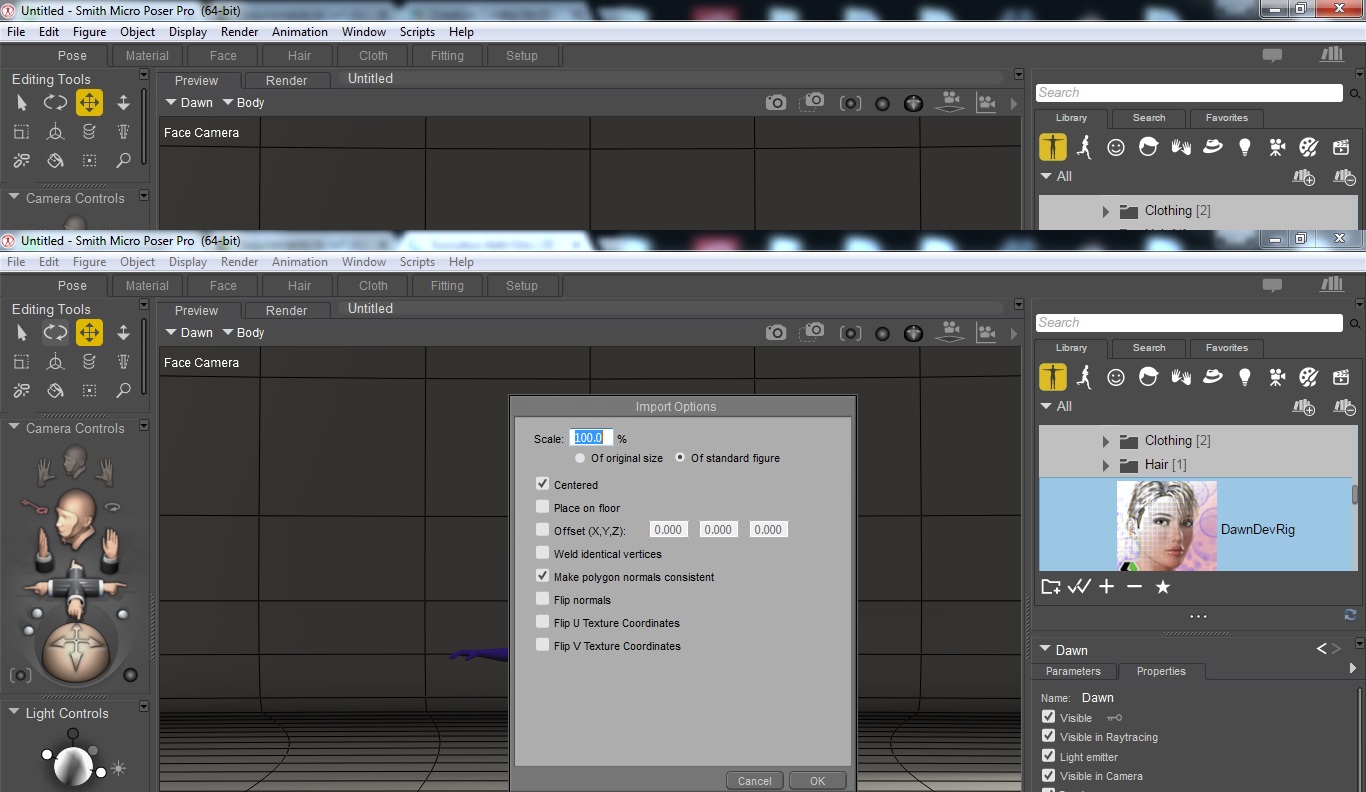The width and height of the screenshot is (1366, 792).
Task: Click the add to library plus icon
Action: 1106,587
